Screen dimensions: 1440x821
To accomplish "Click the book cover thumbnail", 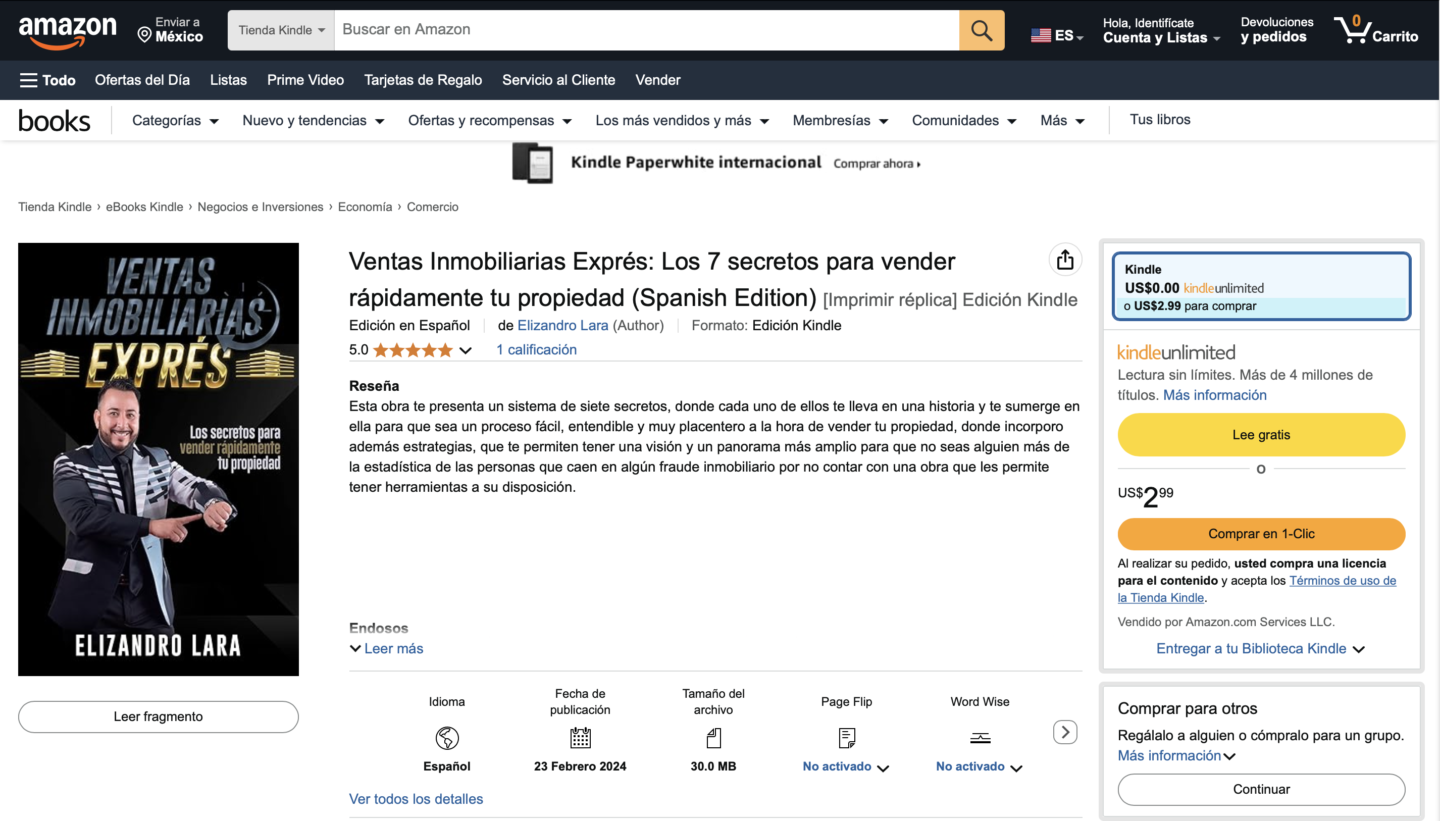I will click(x=158, y=459).
